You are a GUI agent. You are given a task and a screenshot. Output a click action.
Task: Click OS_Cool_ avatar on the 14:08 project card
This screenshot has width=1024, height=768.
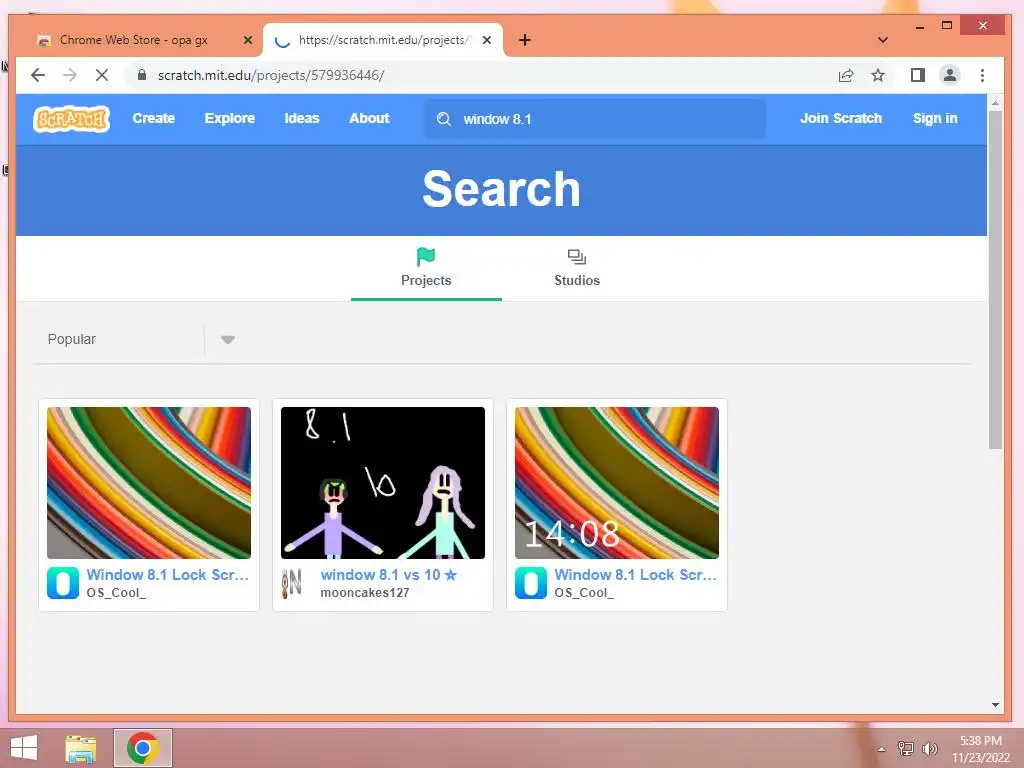coord(531,583)
